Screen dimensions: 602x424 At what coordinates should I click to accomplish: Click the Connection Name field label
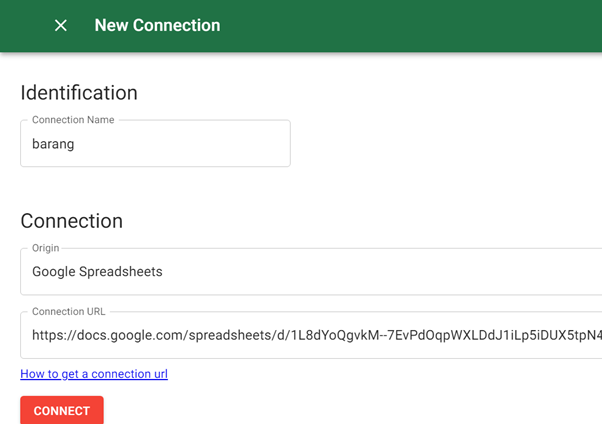coord(73,120)
